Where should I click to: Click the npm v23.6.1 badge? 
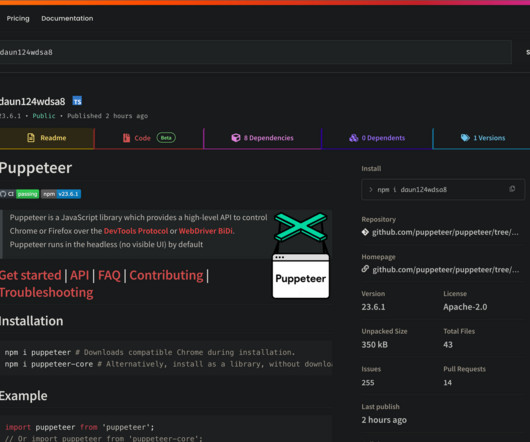[61, 194]
